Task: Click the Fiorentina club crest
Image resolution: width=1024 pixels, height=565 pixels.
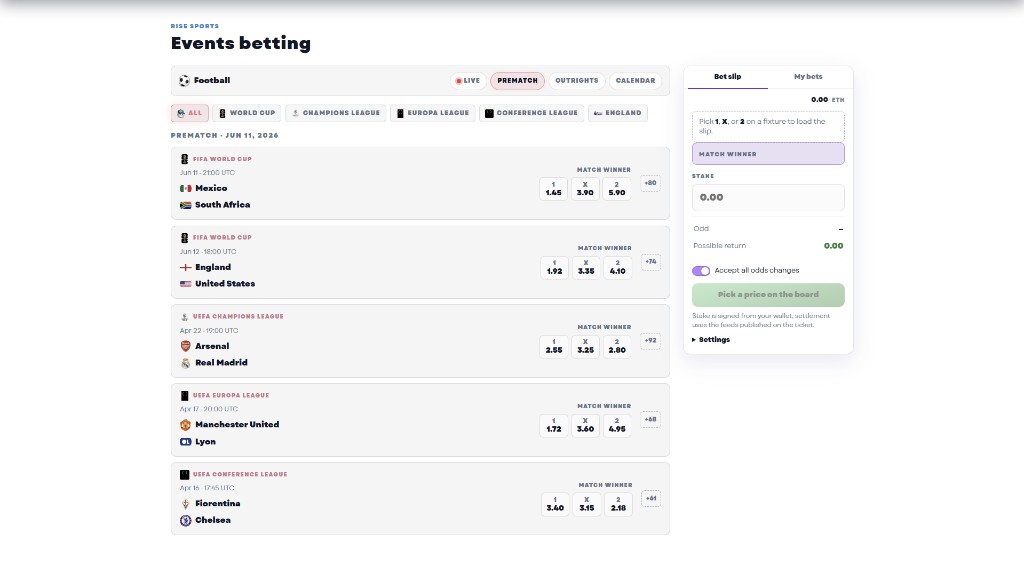Action: point(185,504)
